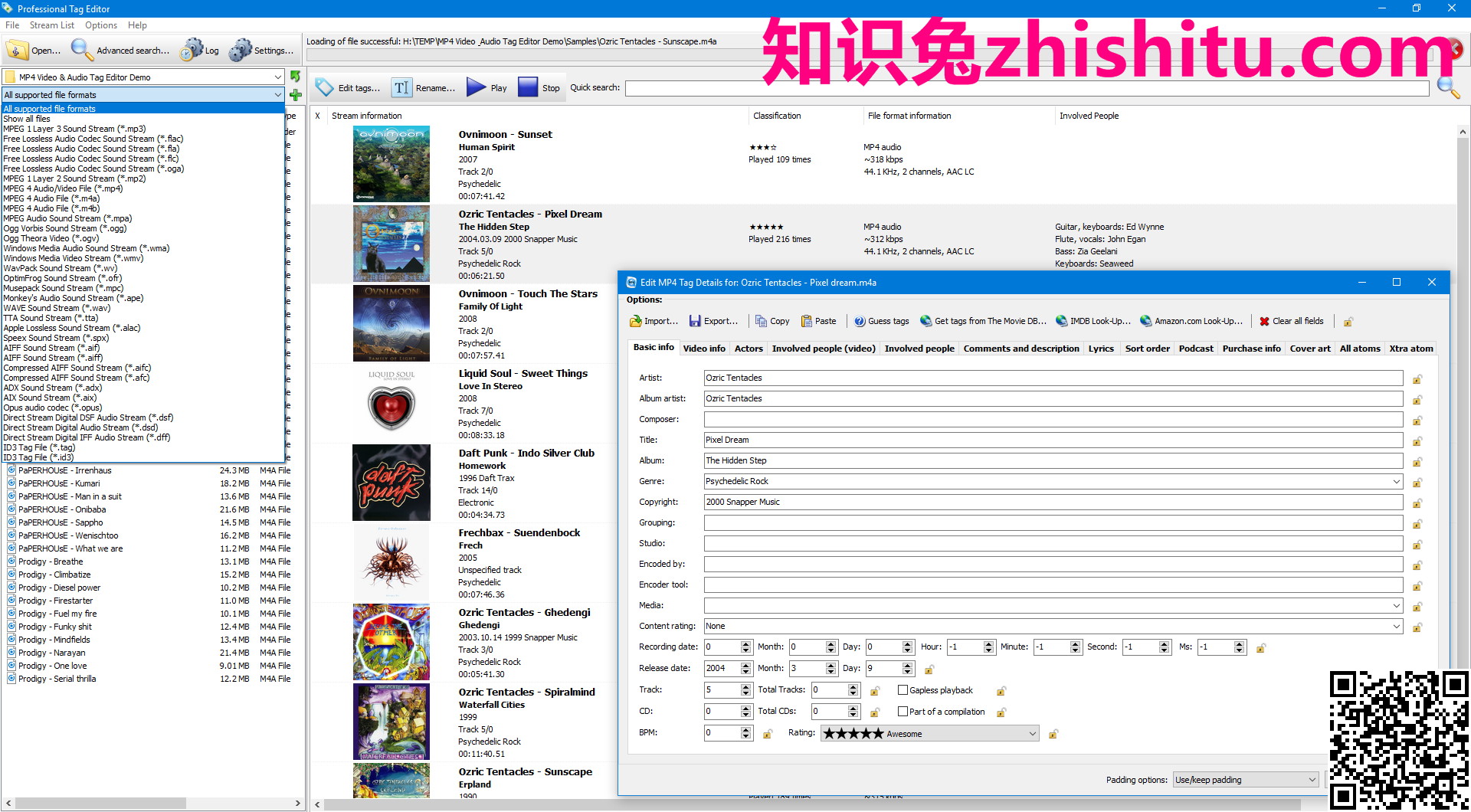Click the Composer input field

click(1053, 419)
